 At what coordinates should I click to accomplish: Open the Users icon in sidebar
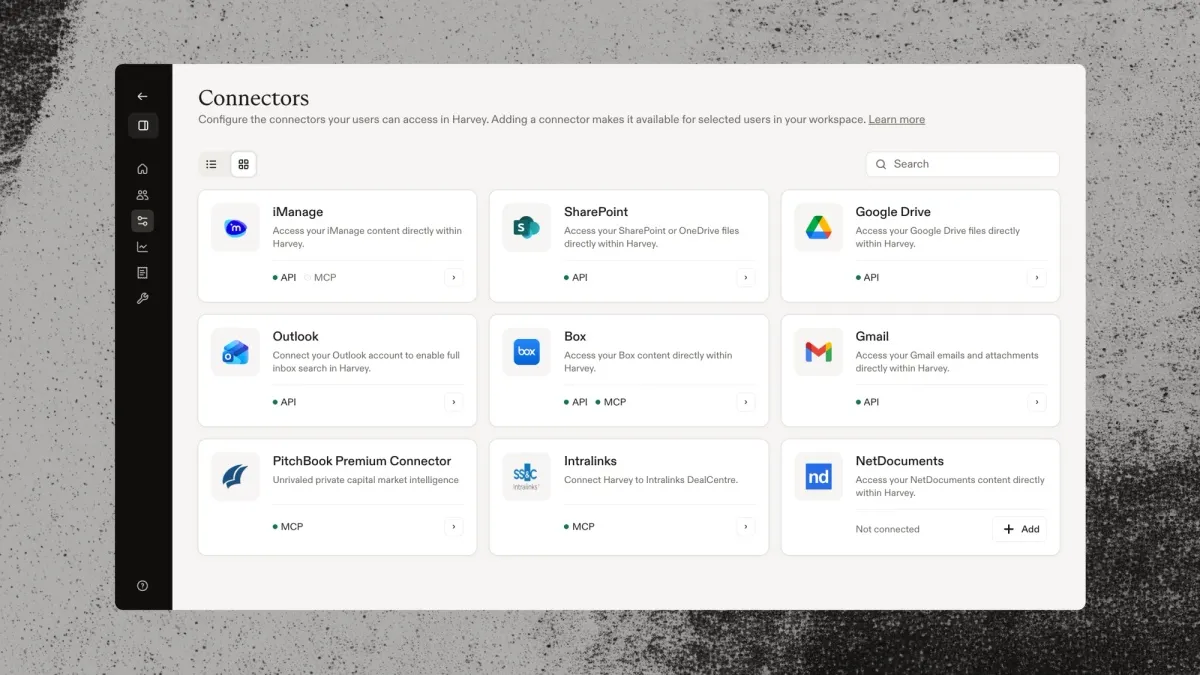pyautogui.click(x=142, y=195)
